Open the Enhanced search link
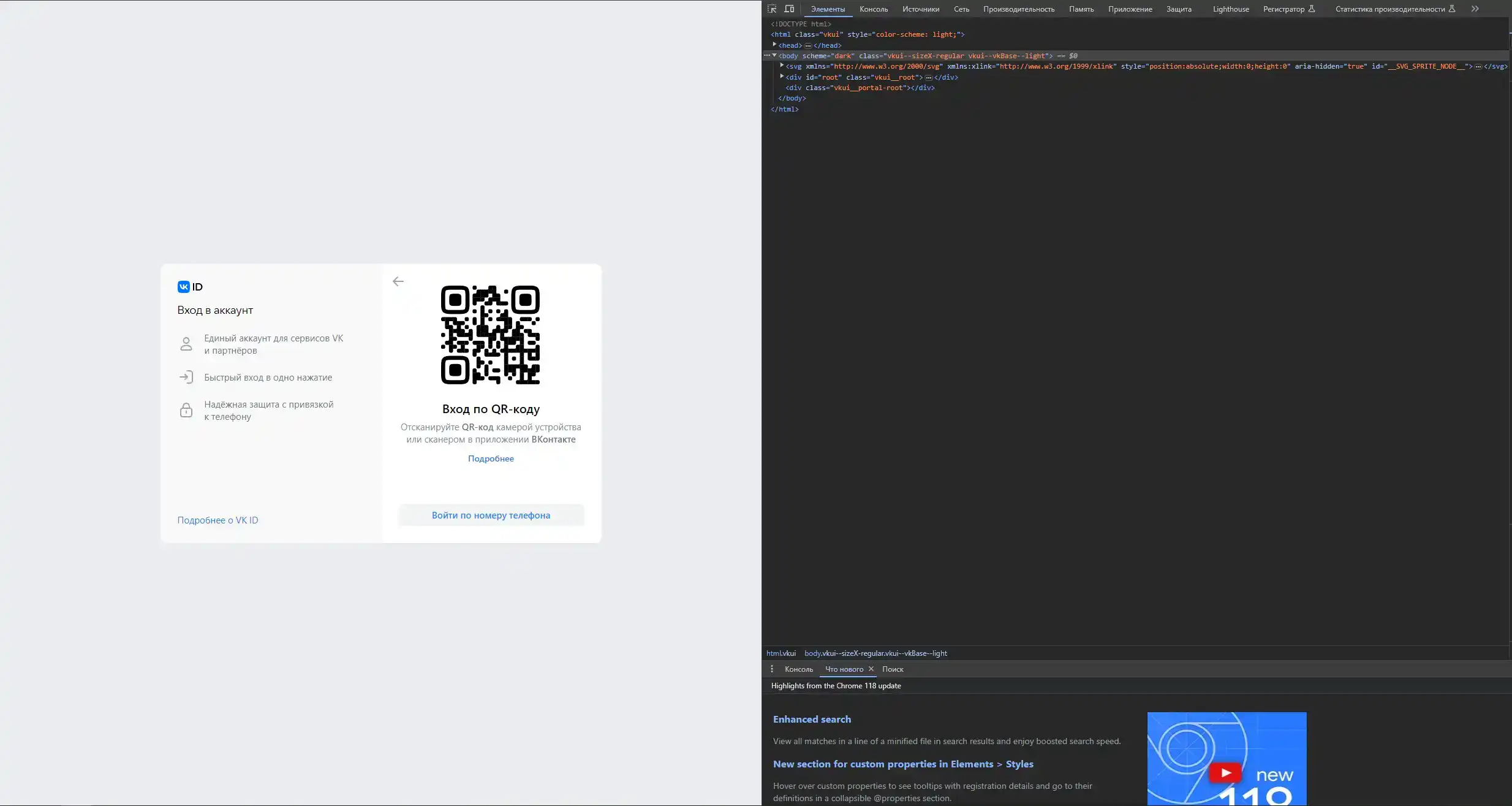 coord(812,720)
